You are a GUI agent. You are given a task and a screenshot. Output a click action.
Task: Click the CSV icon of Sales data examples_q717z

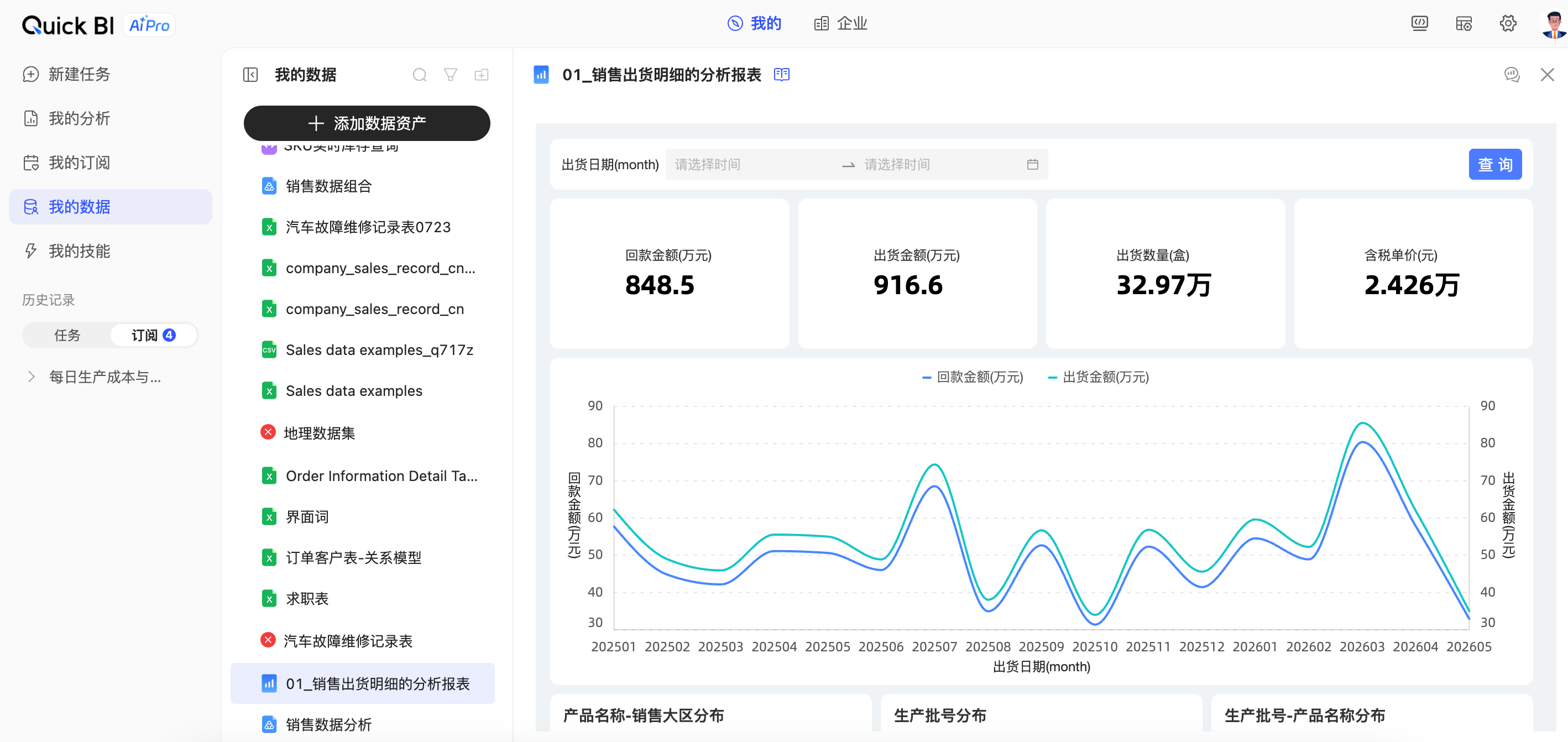click(269, 350)
